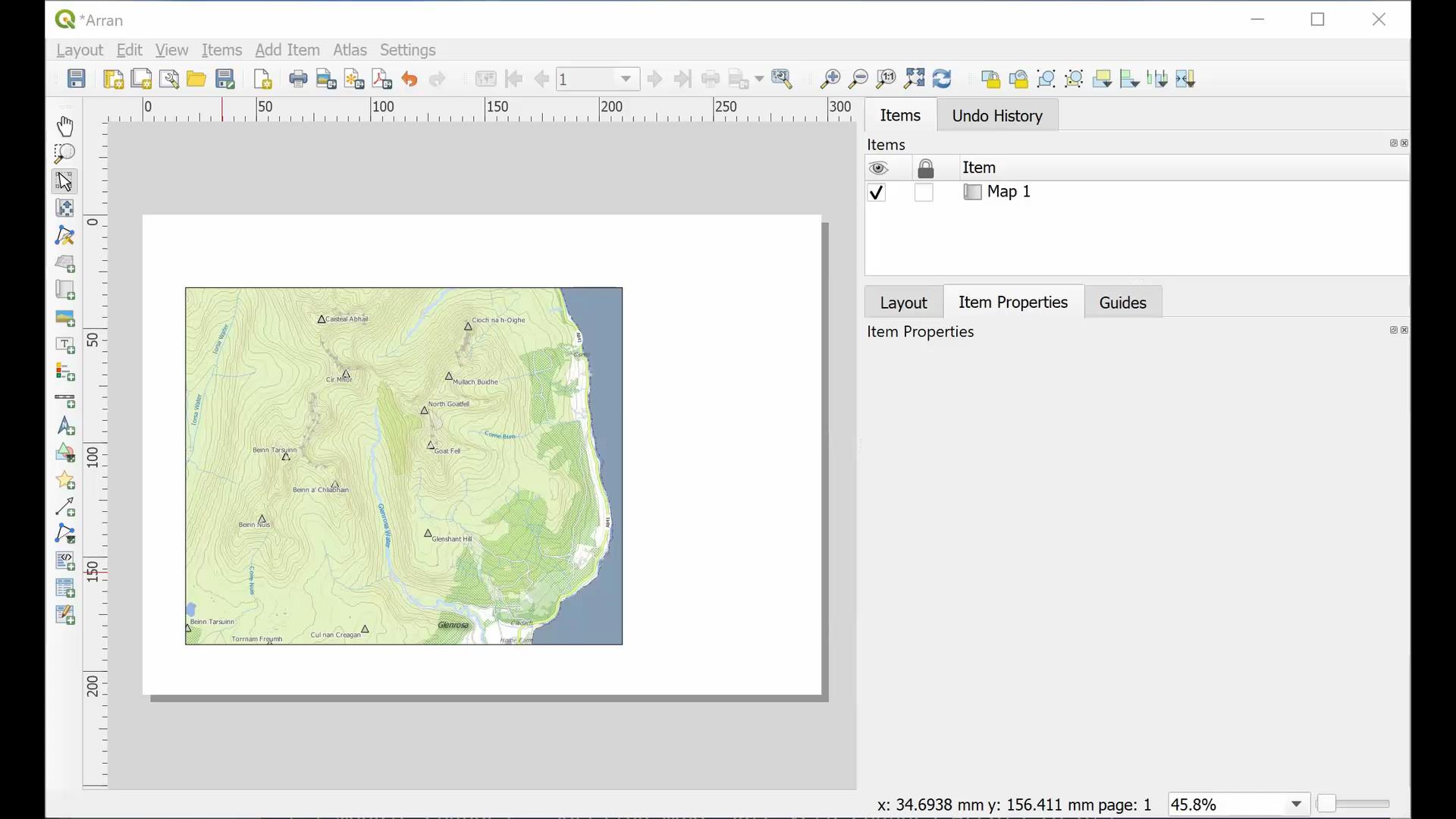Lock the Map 1 item
The width and height of the screenshot is (1456, 819).
[x=924, y=193]
